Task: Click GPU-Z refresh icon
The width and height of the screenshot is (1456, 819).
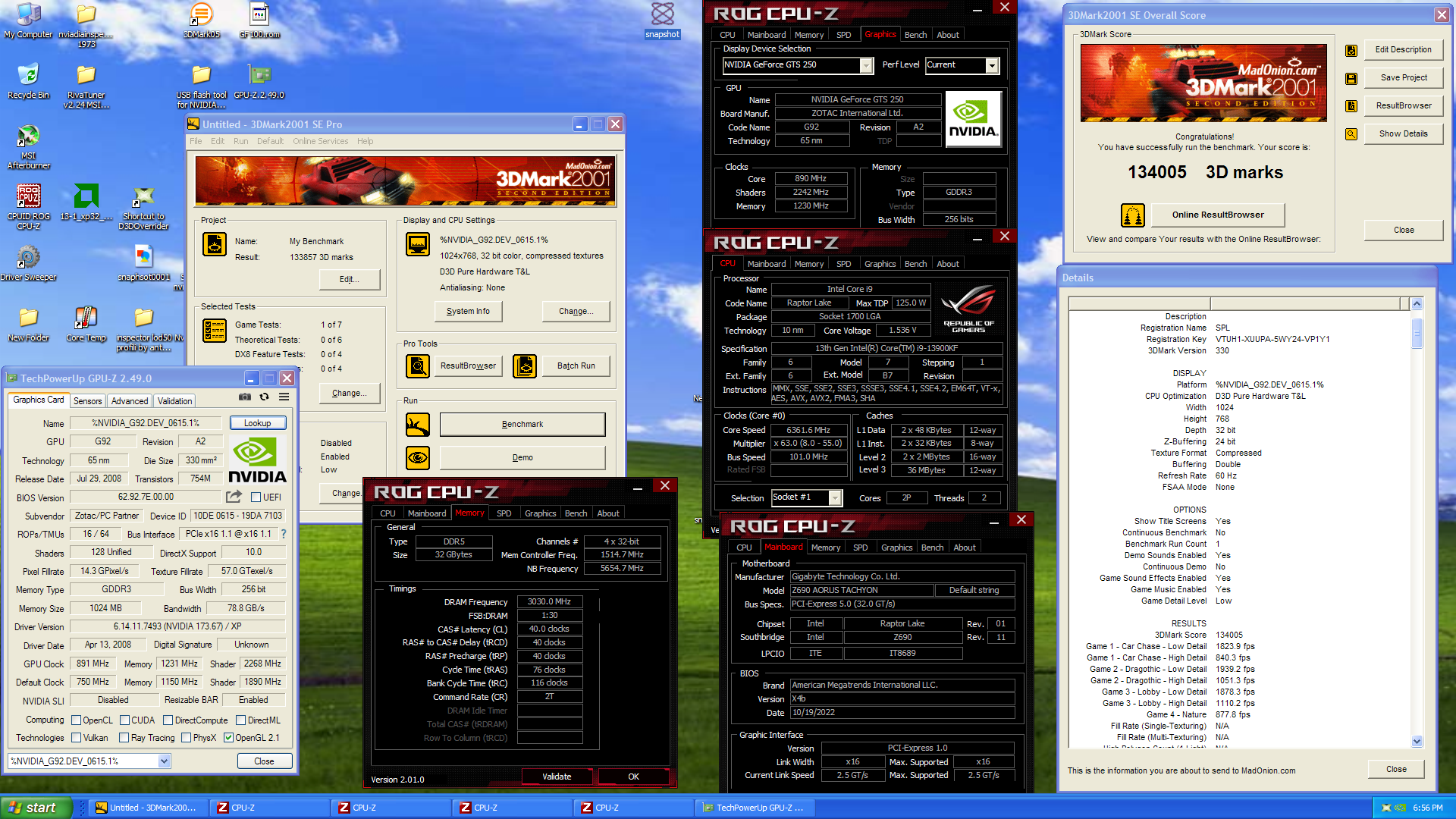Action: [x=264, y=397]
